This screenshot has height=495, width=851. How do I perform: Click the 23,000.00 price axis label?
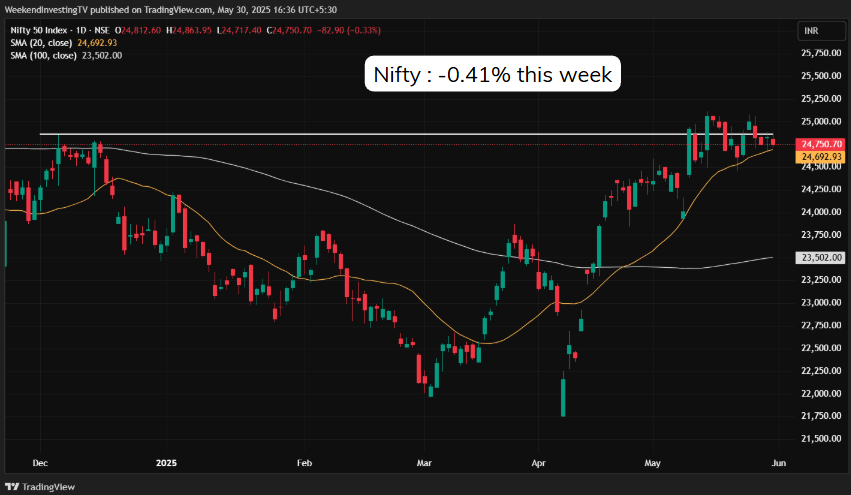point(821,302)
